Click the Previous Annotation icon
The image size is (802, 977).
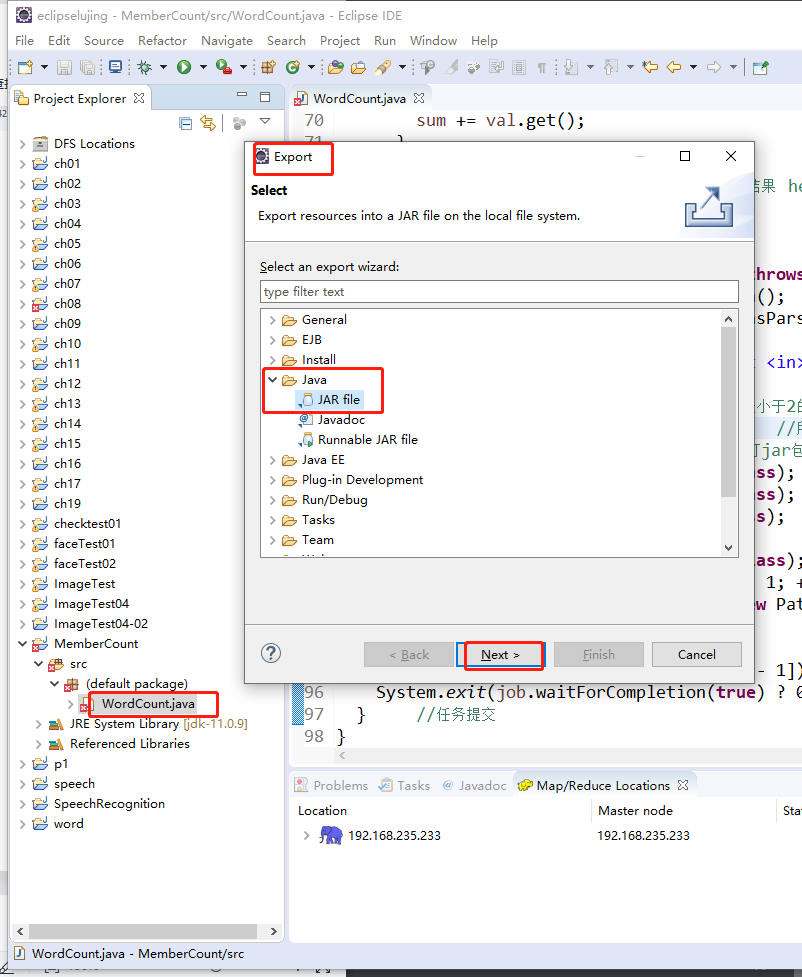[611, 67]
